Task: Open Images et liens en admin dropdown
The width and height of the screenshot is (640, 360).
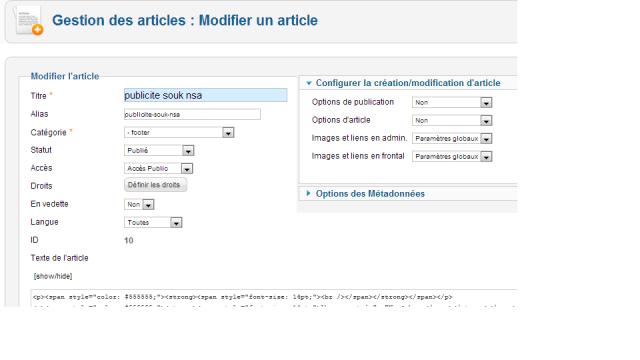Action: pyautogui.click(x=452, y=138)
